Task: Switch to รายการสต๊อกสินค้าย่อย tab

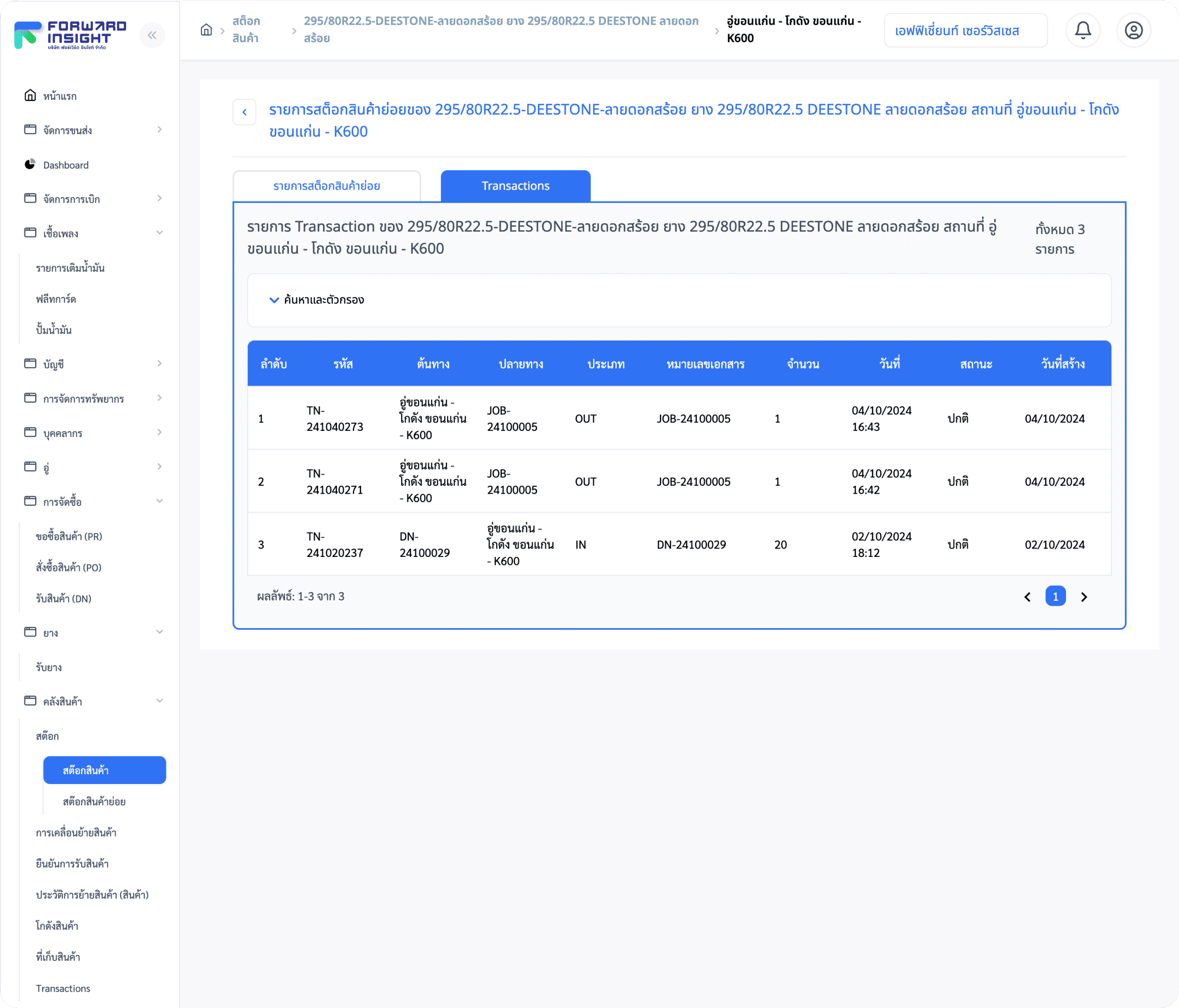Action: tap(327, 186)
